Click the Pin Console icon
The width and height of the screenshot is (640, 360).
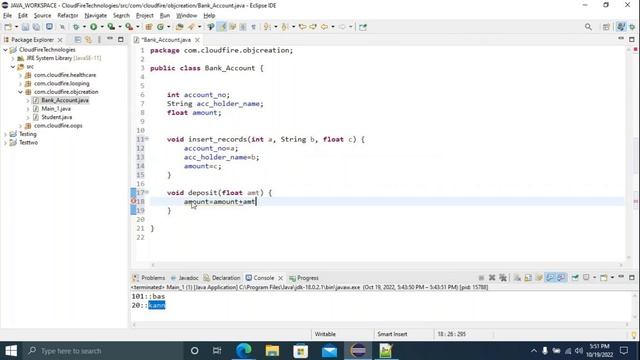(x=575, y=278)
